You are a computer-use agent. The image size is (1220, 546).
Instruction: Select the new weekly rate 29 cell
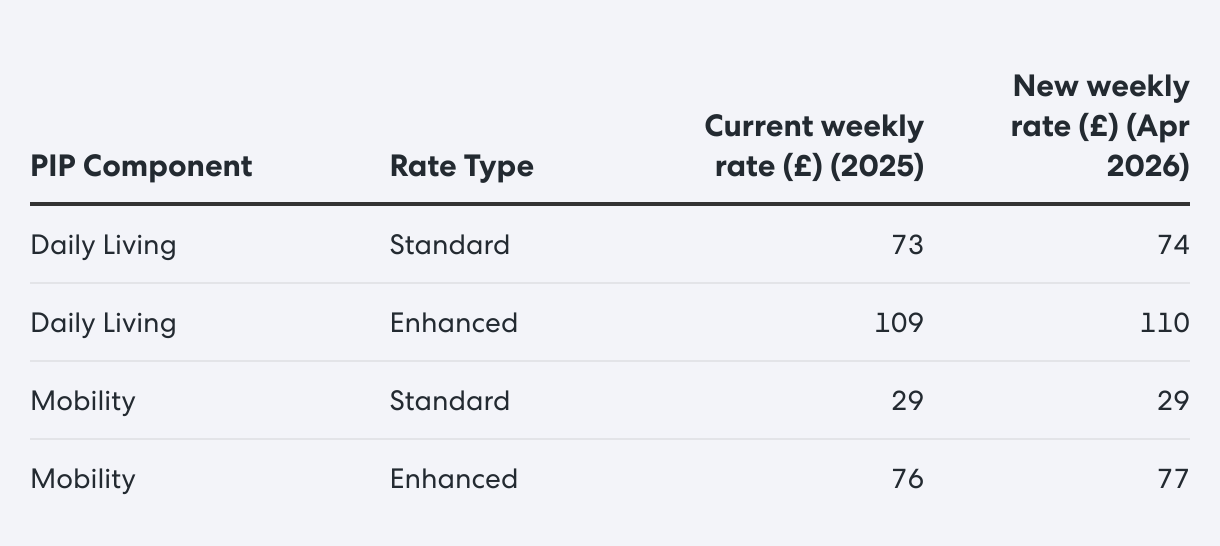1173,401
